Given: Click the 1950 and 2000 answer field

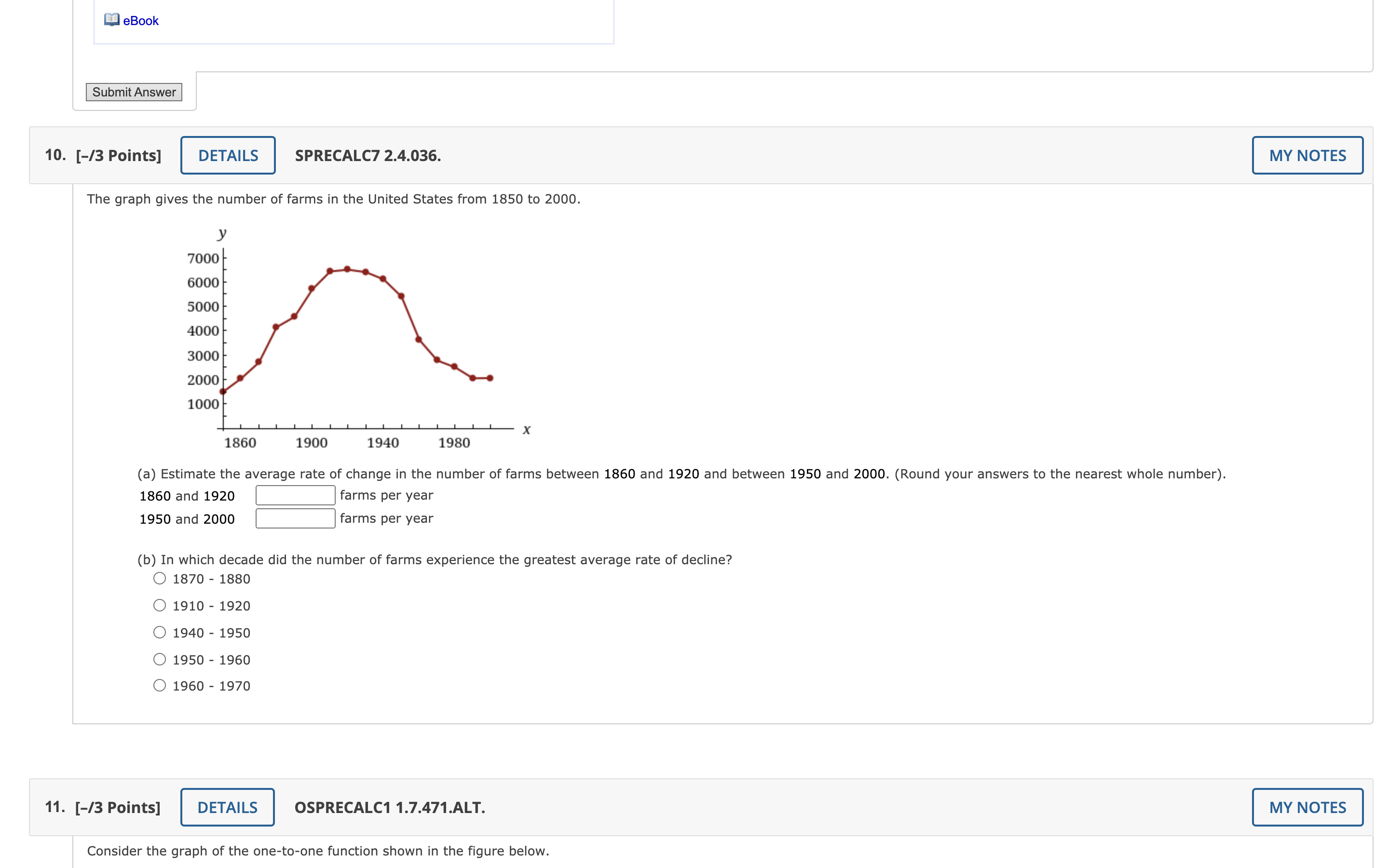Looking at the screenshot, I should pos(295,518).
